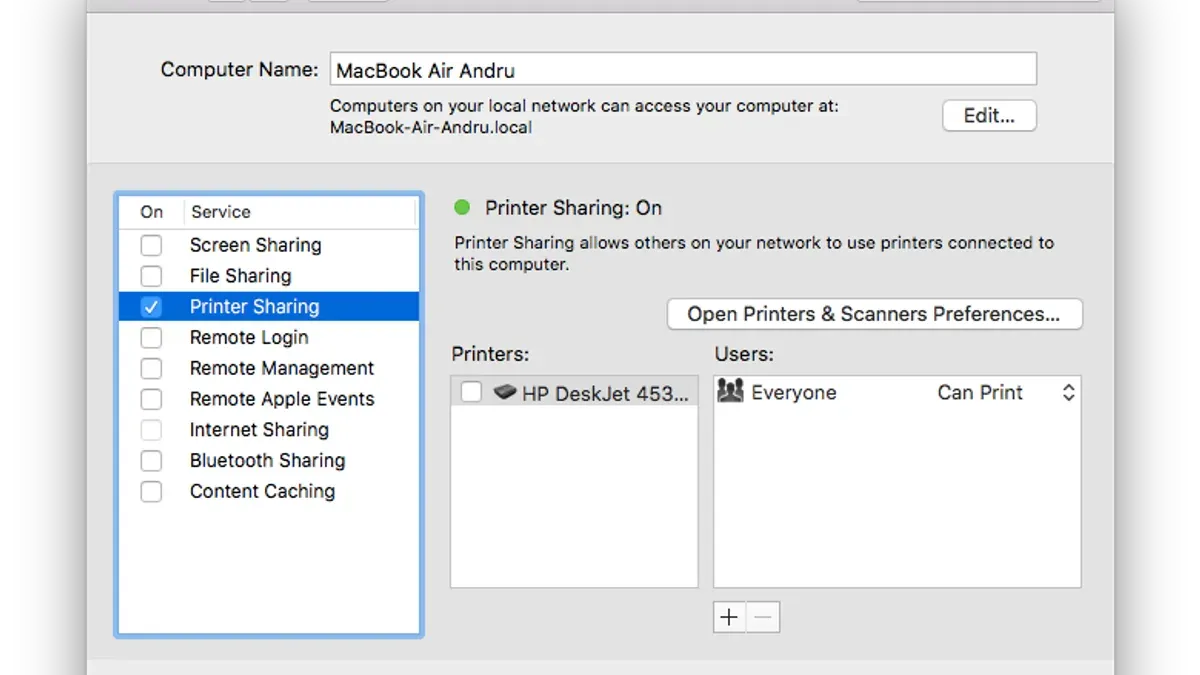Select the Internet Sharing service label
The image size is (1200, 675).
tap(259, 430)
